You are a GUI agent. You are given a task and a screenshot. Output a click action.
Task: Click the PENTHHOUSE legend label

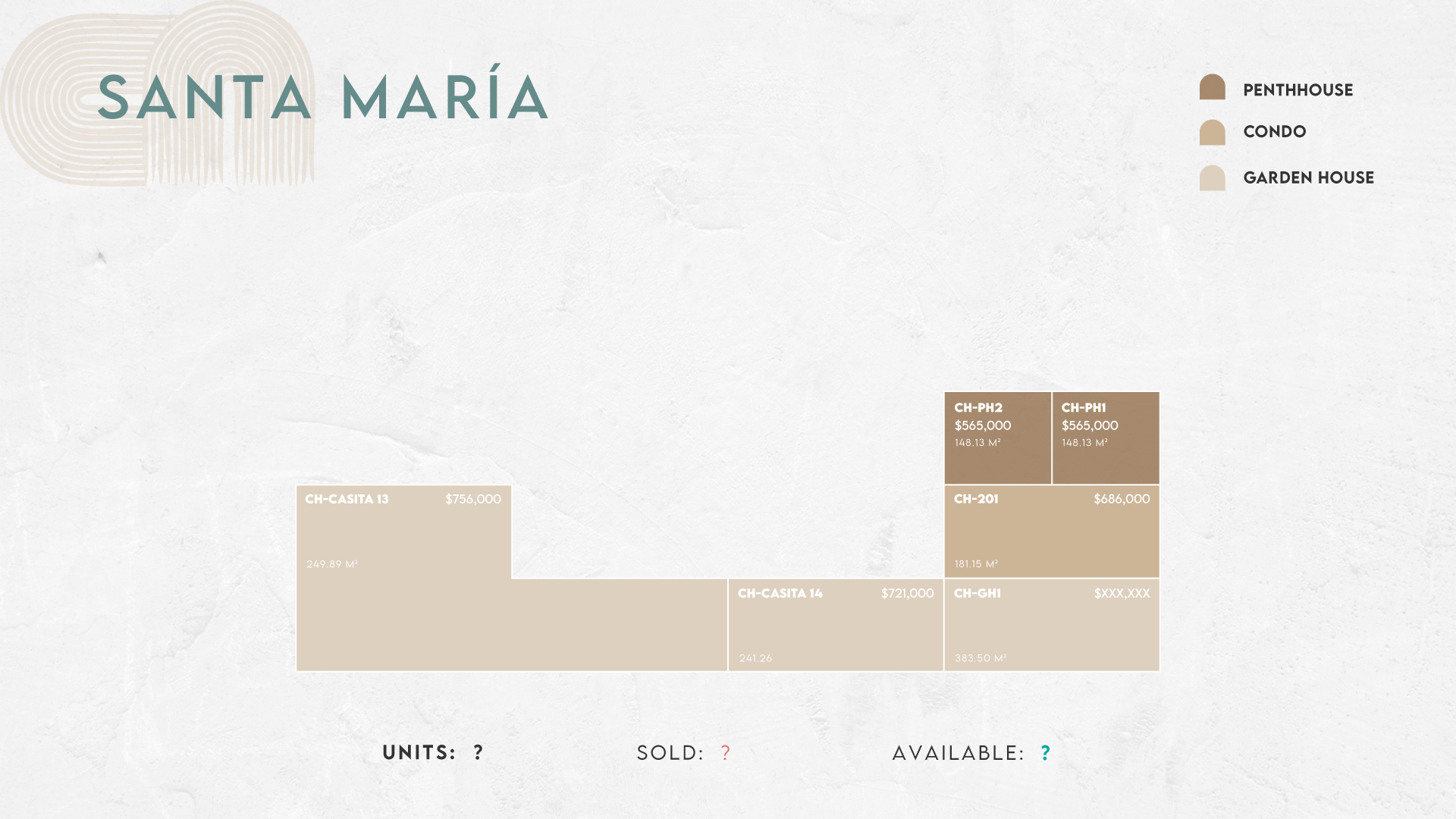1298,90
